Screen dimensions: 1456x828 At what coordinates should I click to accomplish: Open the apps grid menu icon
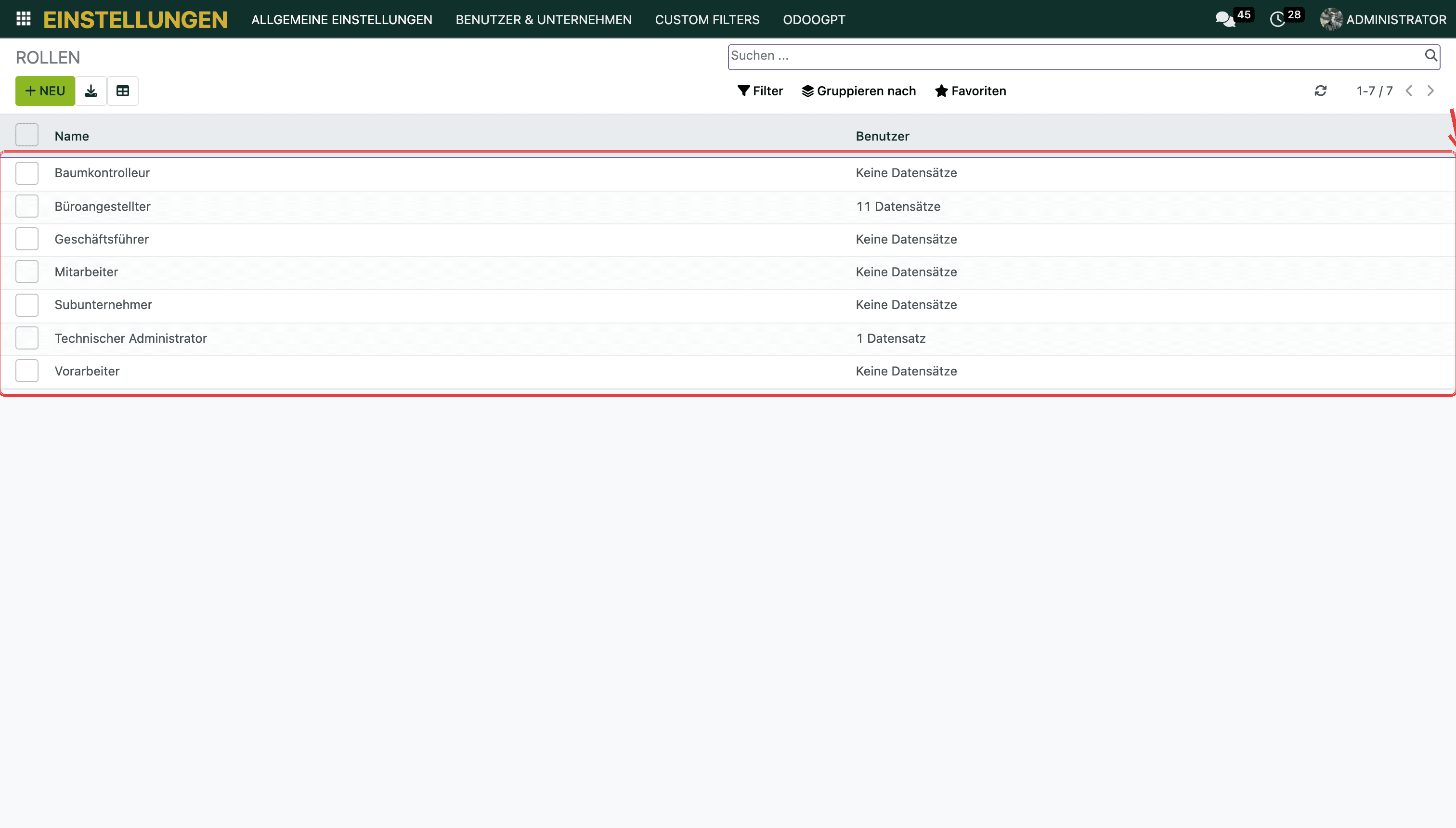23,19
